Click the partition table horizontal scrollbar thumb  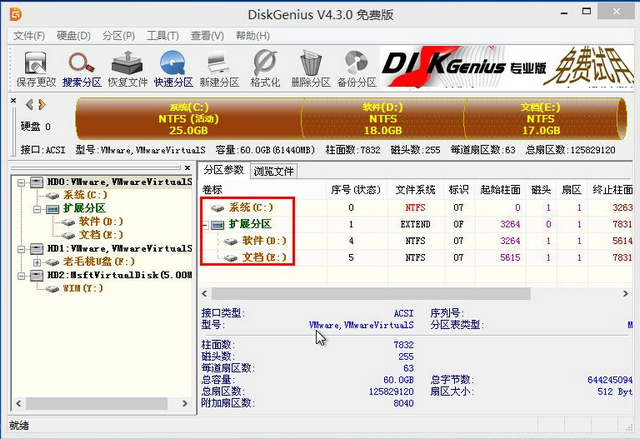click(371, 294)
